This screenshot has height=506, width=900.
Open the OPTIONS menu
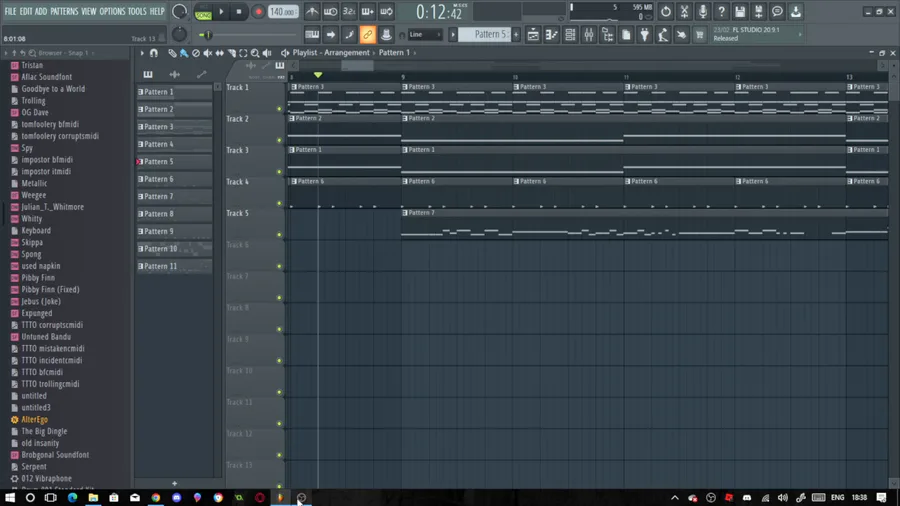tap(112, 11)
